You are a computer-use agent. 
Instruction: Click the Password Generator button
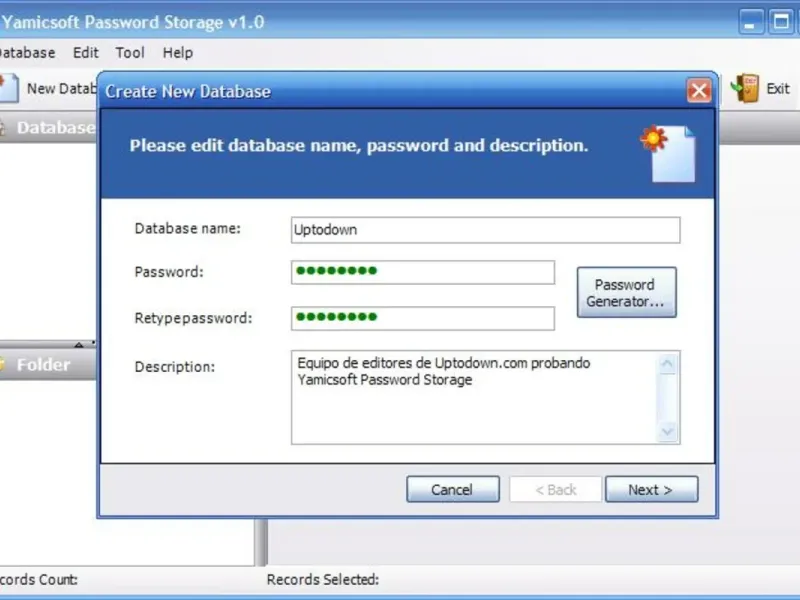[x=626, y=292]
